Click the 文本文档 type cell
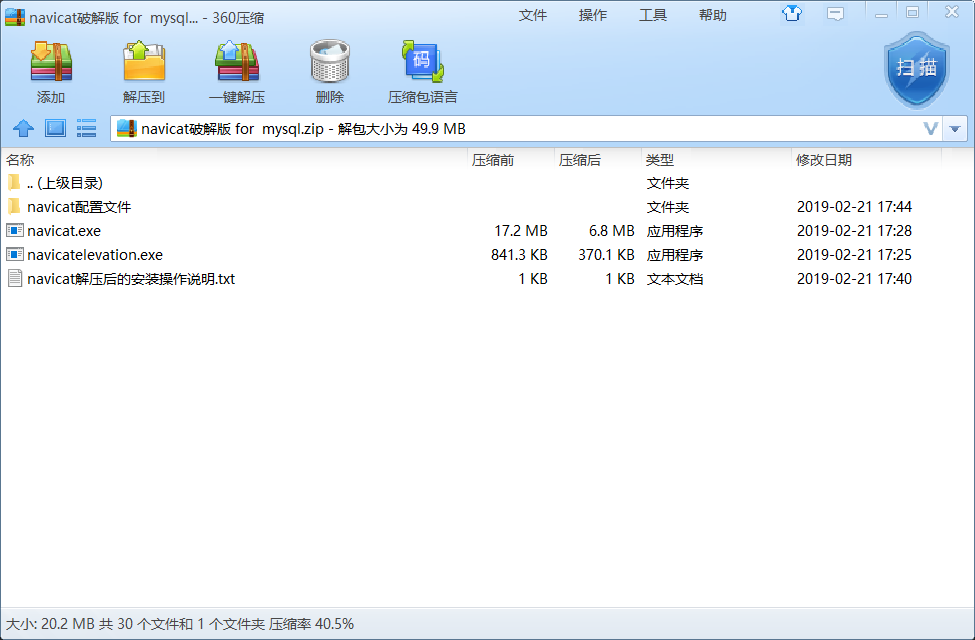The height and width of the screenshot is (640, 975). point(675,279)
